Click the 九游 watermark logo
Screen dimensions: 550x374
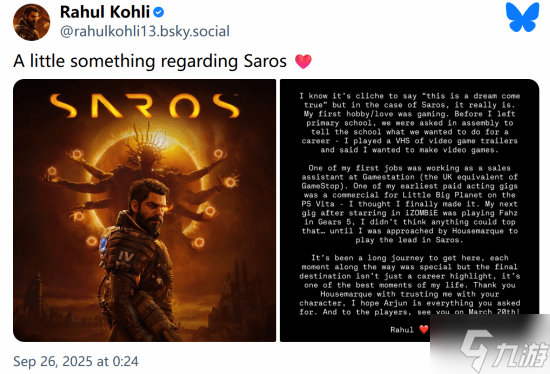[504, 350]
